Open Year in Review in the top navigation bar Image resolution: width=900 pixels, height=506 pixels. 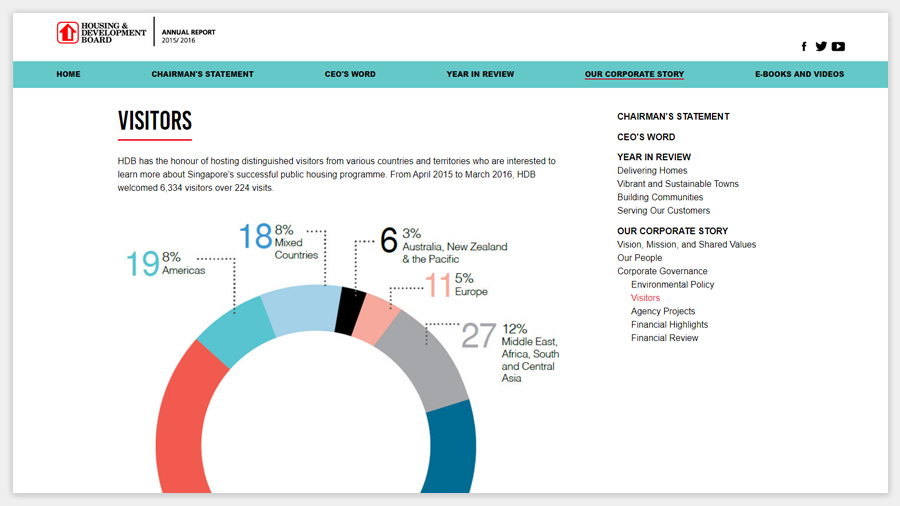click(x=480, y=74)
